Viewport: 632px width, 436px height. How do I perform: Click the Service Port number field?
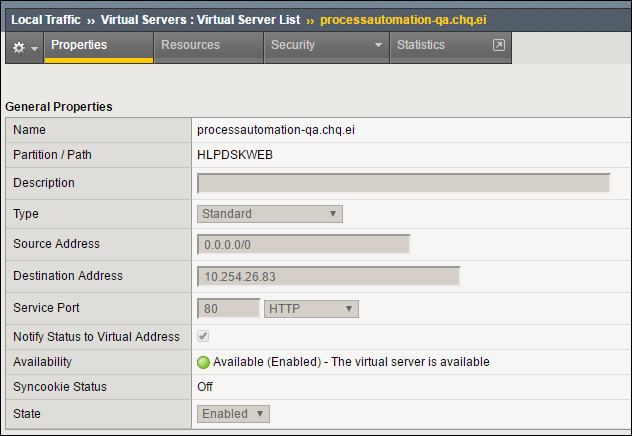pyautogui.click(x=229, y=309)
